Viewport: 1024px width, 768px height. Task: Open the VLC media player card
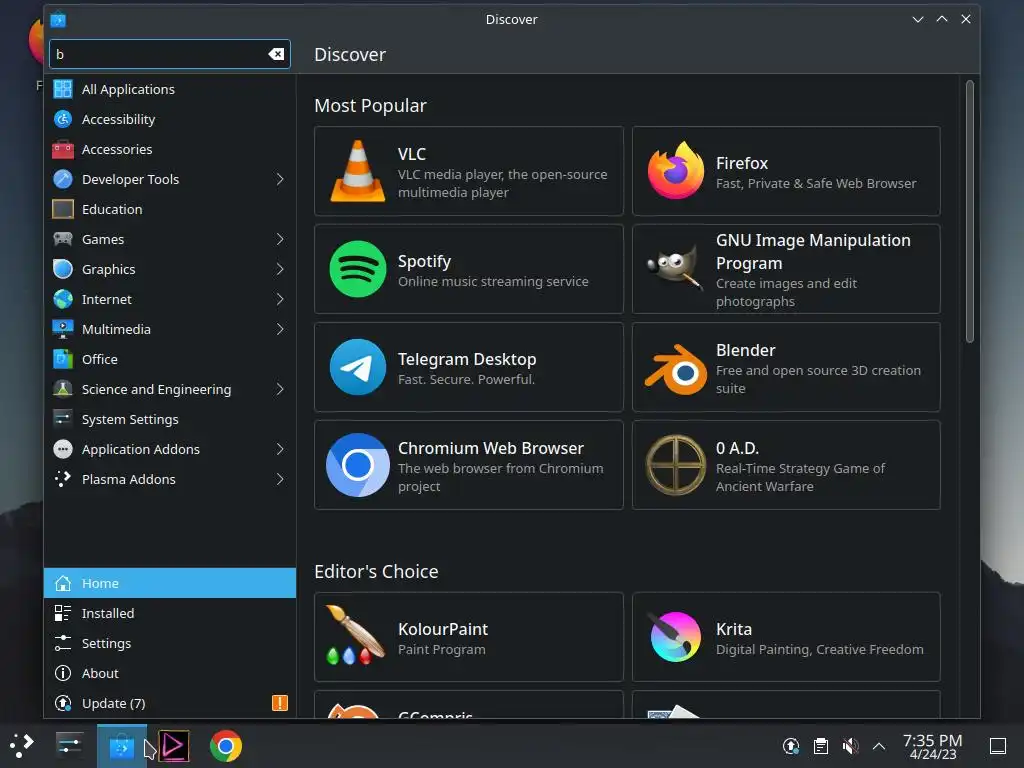tap(468, 171)
